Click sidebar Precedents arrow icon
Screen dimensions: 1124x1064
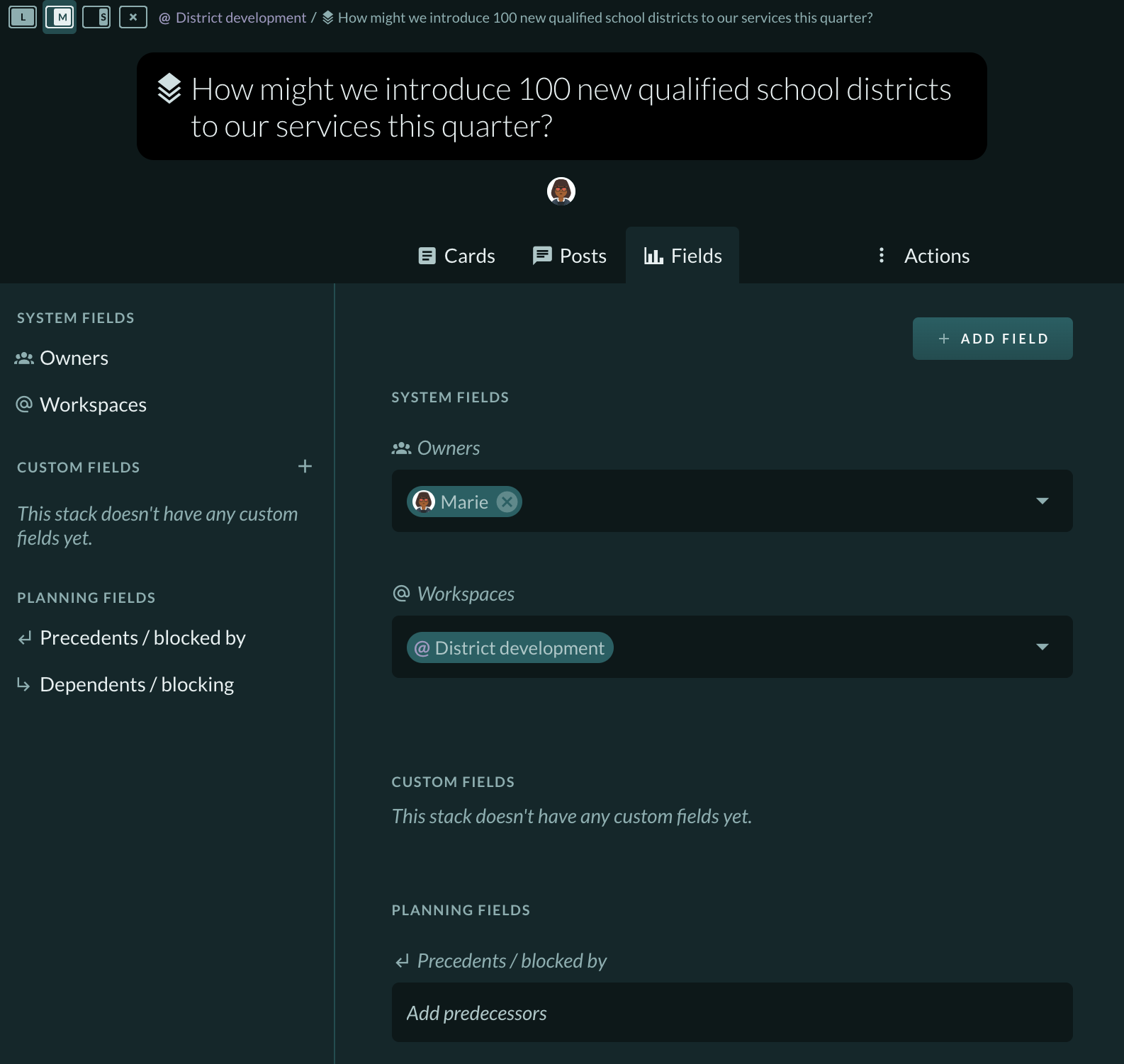point(25,638)
